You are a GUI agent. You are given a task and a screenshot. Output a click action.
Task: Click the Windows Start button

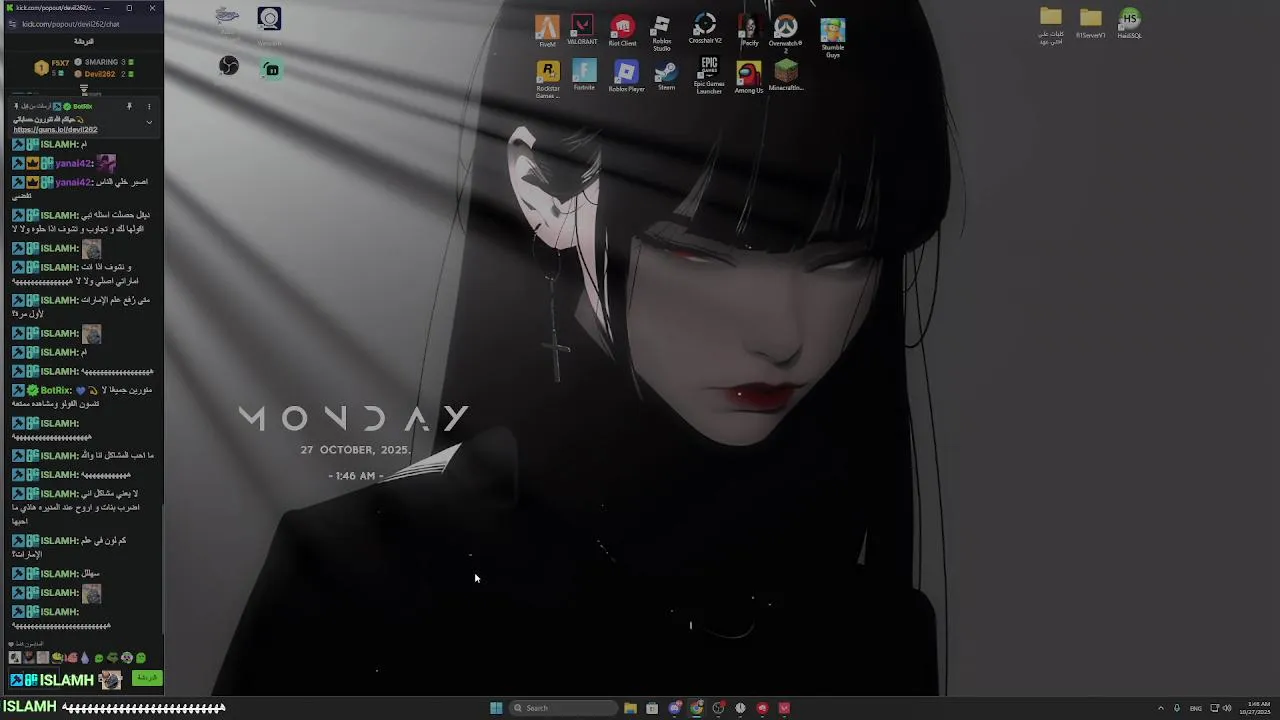click(496, 708)
